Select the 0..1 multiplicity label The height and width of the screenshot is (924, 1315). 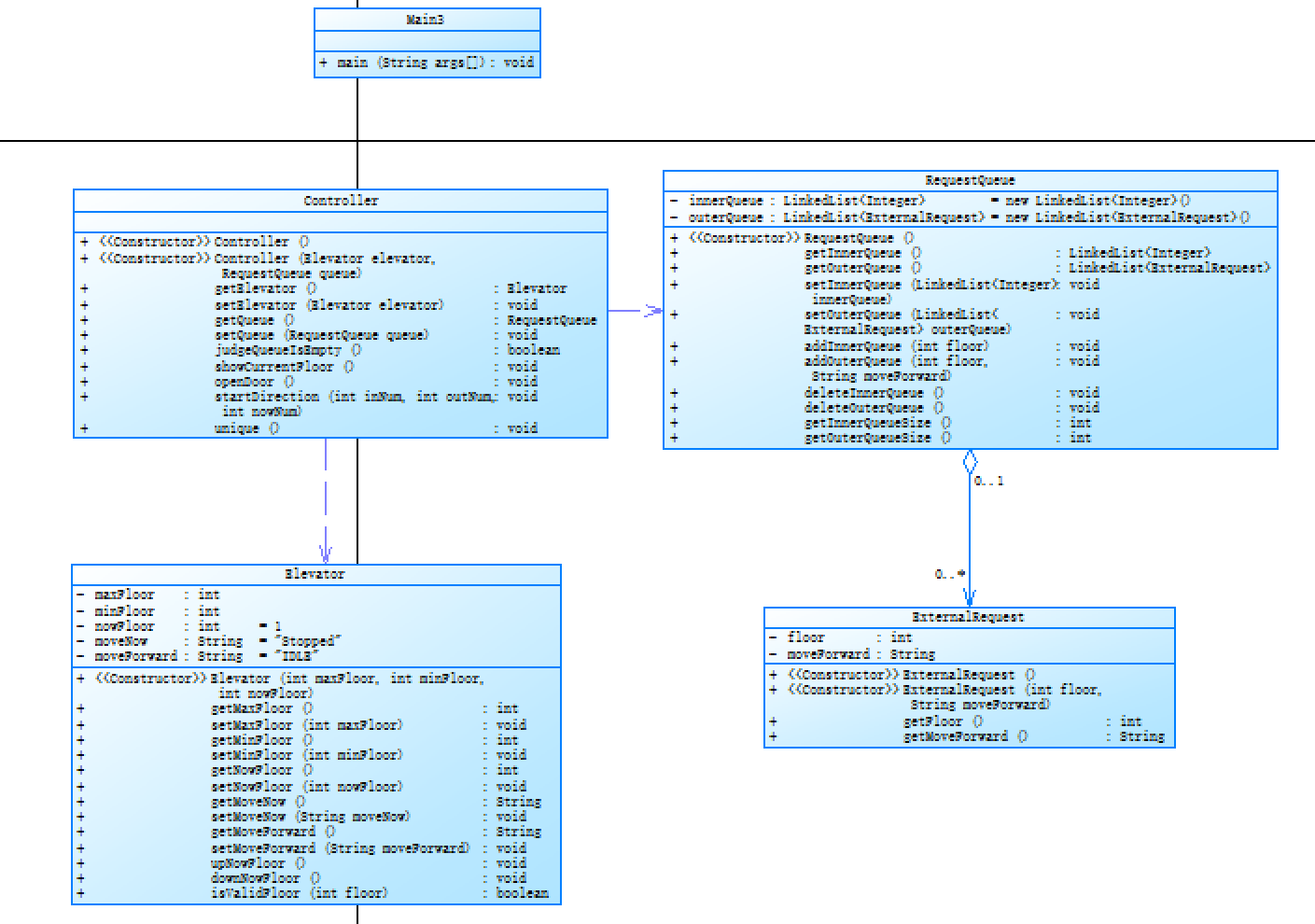988,482
